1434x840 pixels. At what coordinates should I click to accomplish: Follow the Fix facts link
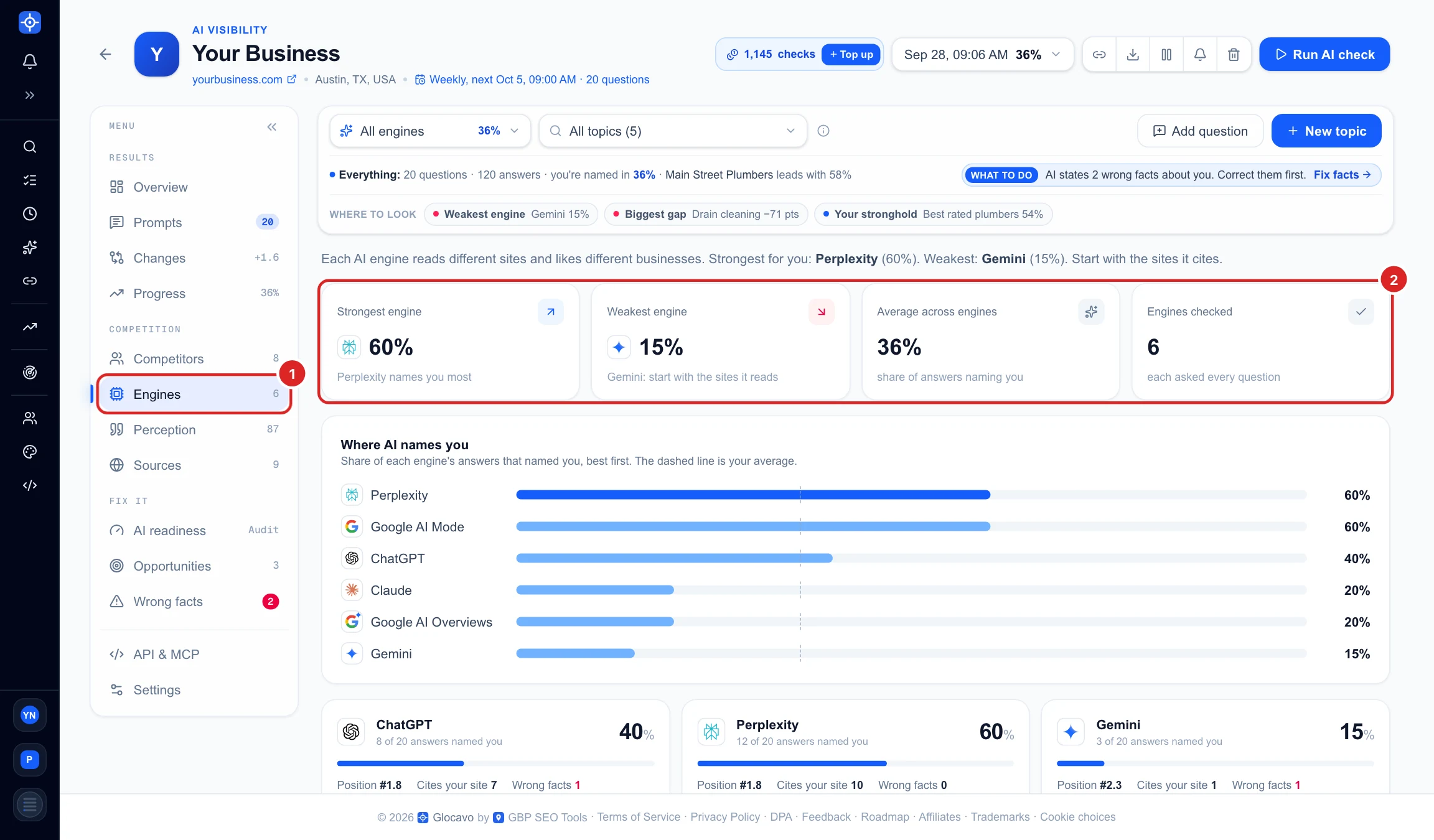[x=1343, y=175]
